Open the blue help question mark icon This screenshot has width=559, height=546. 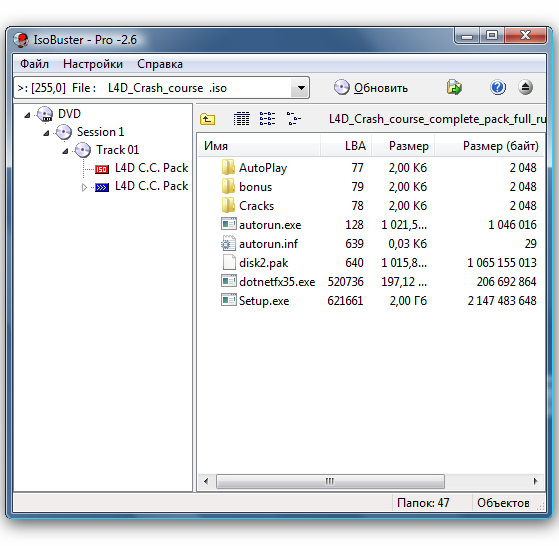pos(498,87)
